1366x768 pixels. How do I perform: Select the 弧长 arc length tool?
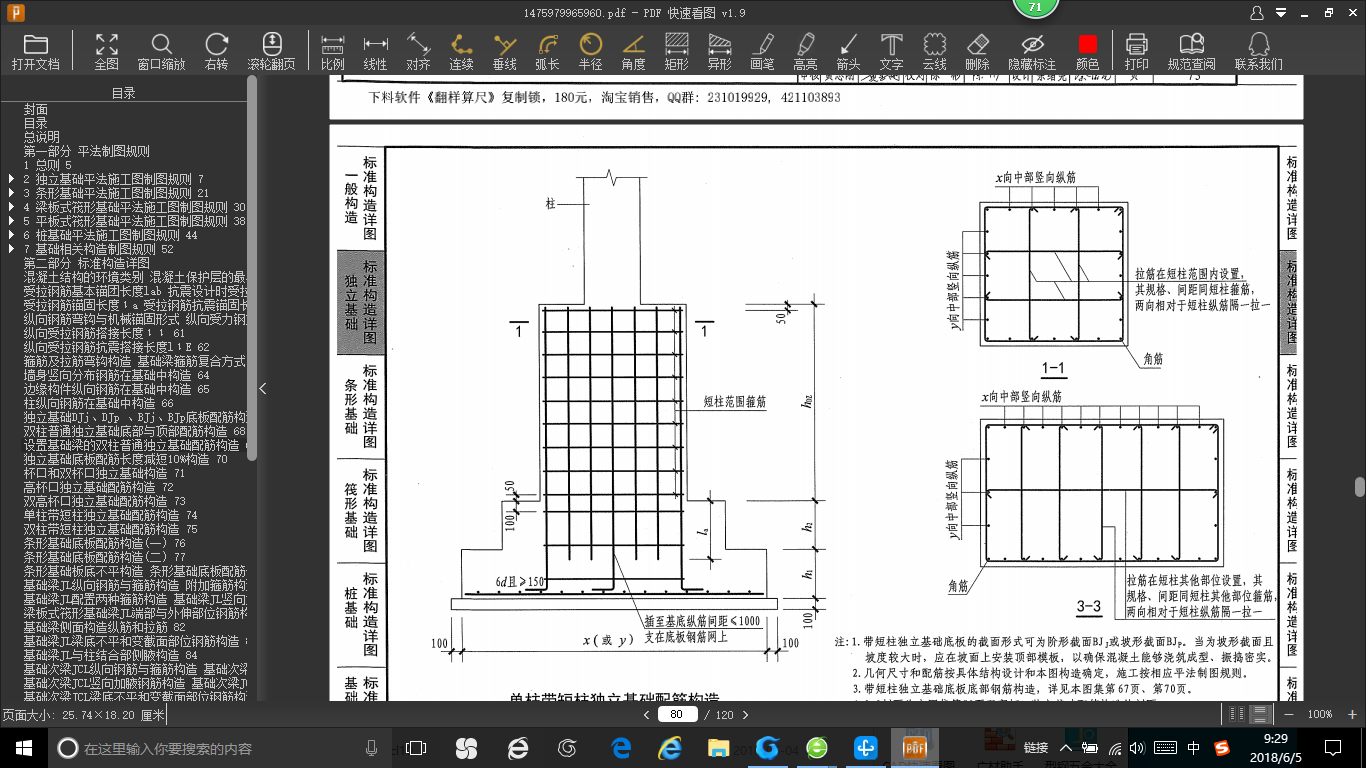(547, 52)
